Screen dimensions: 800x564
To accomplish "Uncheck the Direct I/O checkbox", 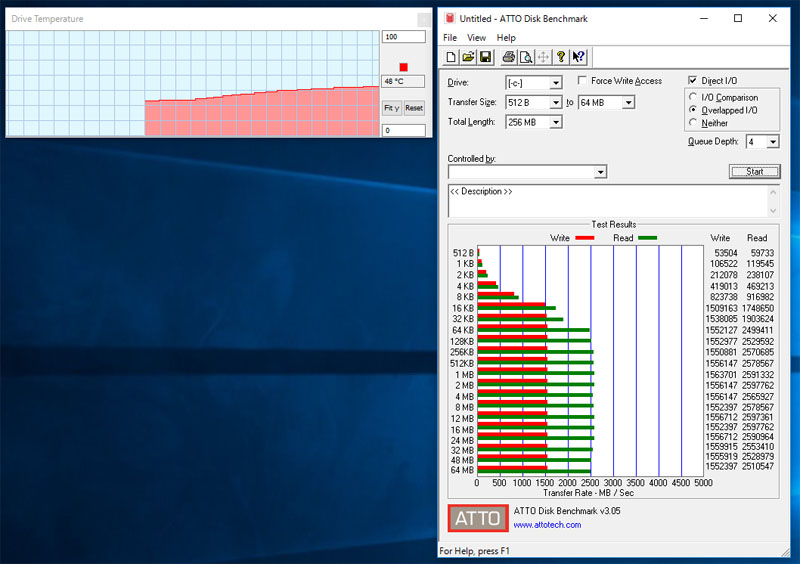I will tap(693, 81).
